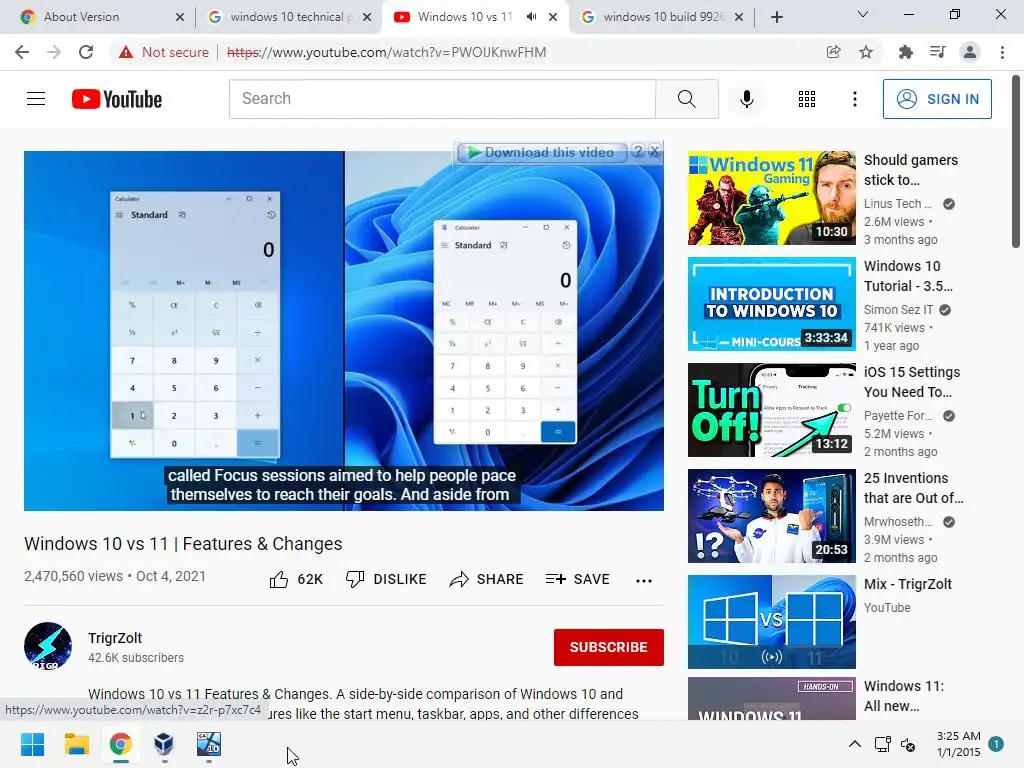Show hidden tray icons chevron
Image resolution: width=1024 pixels, height=768 pixels.
854,744
